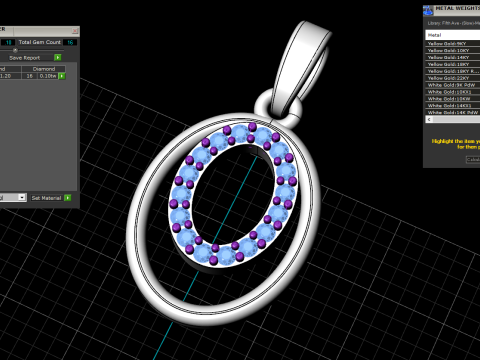Select White Gold 10KX1 entry
The image size is (480, 360).
(x=453, y=92)
